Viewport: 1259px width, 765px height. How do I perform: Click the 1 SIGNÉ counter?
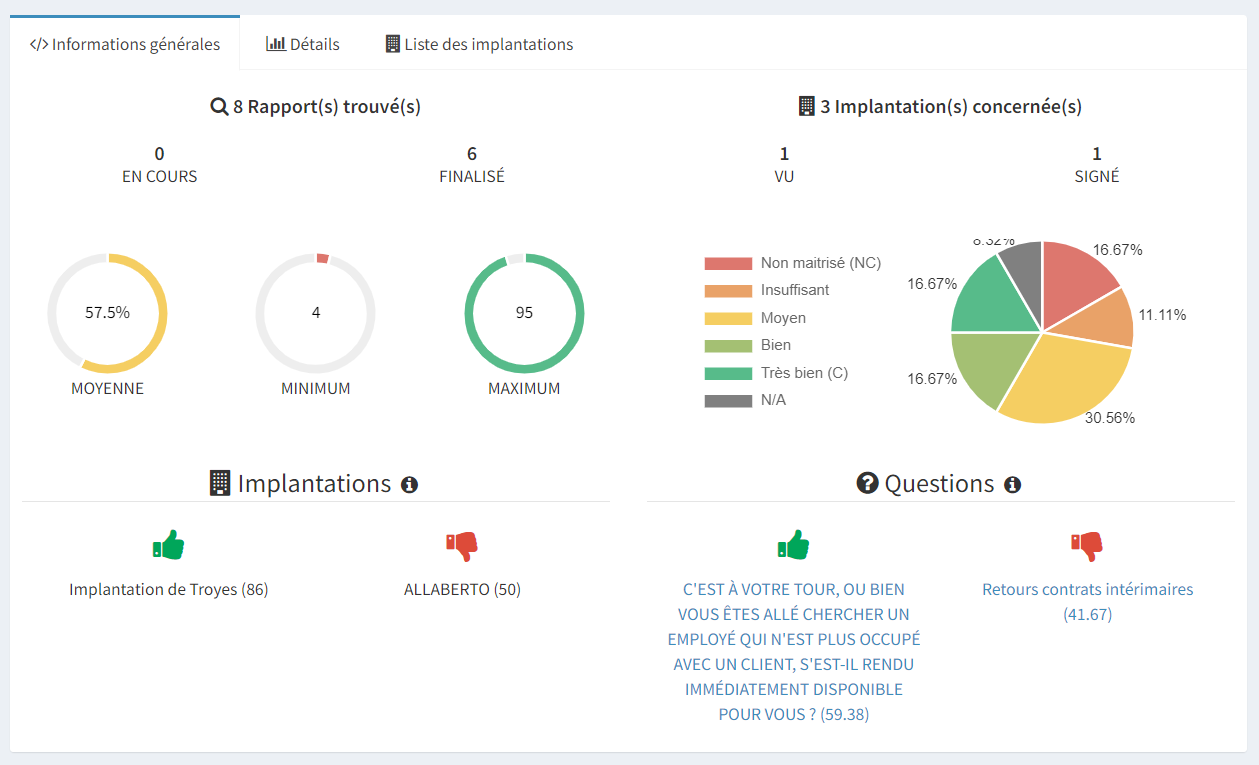click(1097, 165)
